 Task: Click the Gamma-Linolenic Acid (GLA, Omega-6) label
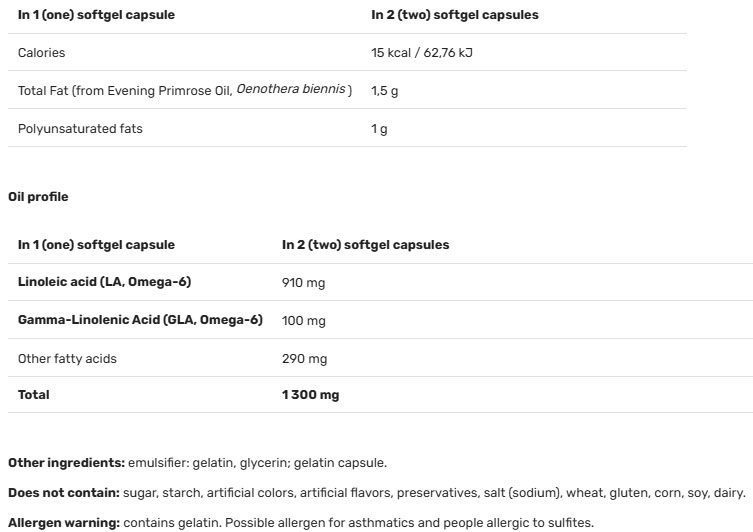140,320
